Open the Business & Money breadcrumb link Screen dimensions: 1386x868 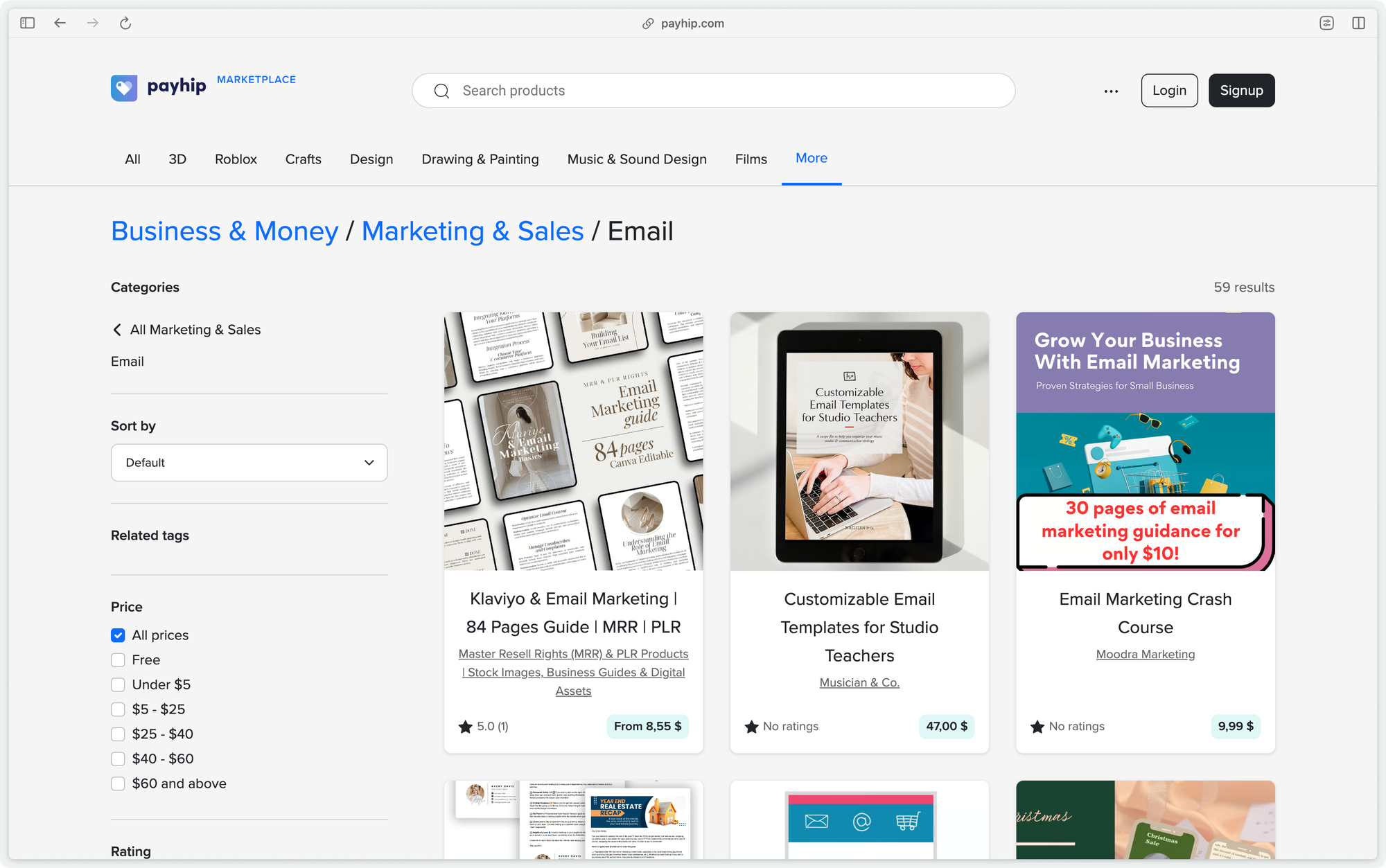[225, 231]
